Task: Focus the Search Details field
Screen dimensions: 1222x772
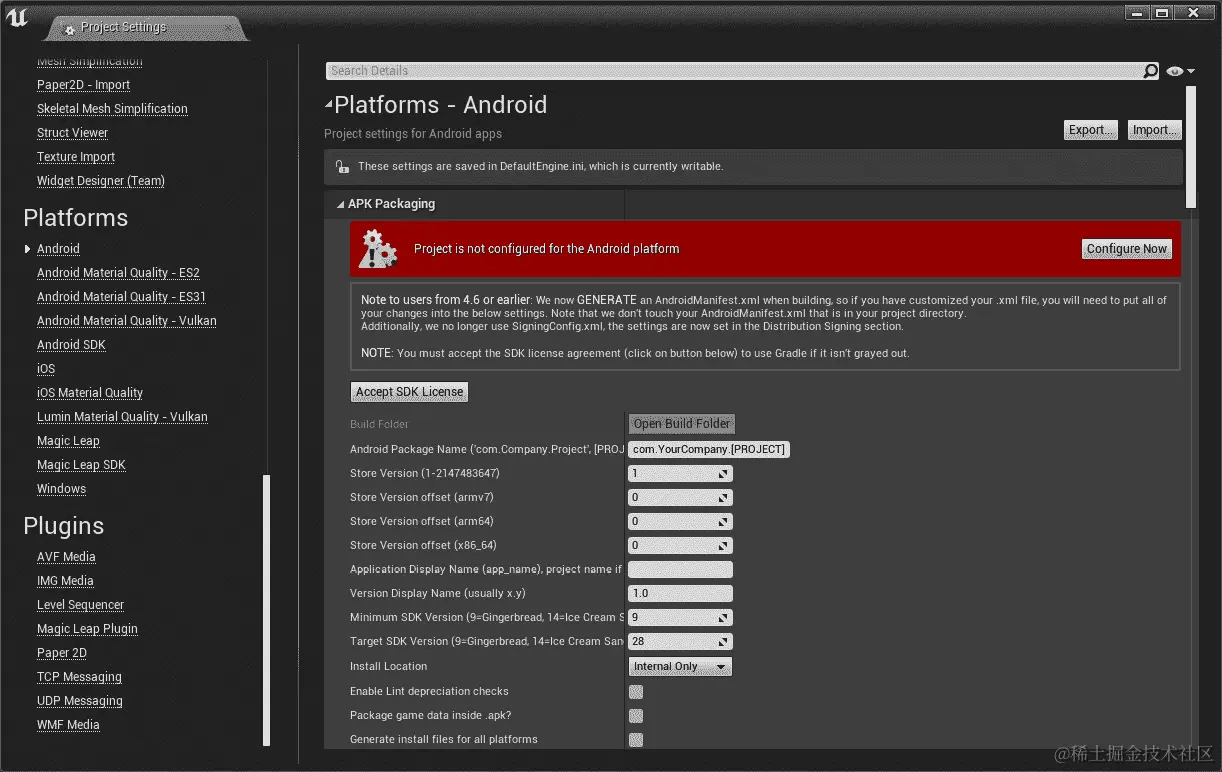Action: [x=734, y=71]
